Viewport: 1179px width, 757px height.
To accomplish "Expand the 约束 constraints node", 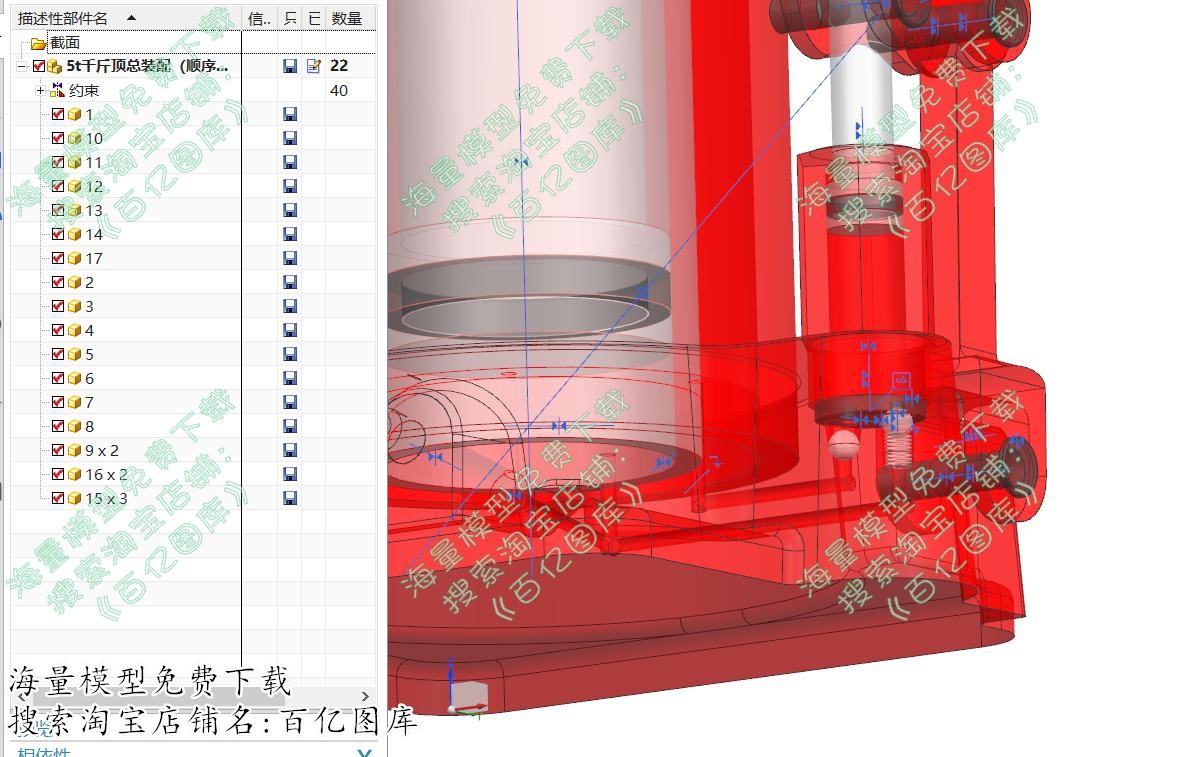I will (41, 90).
